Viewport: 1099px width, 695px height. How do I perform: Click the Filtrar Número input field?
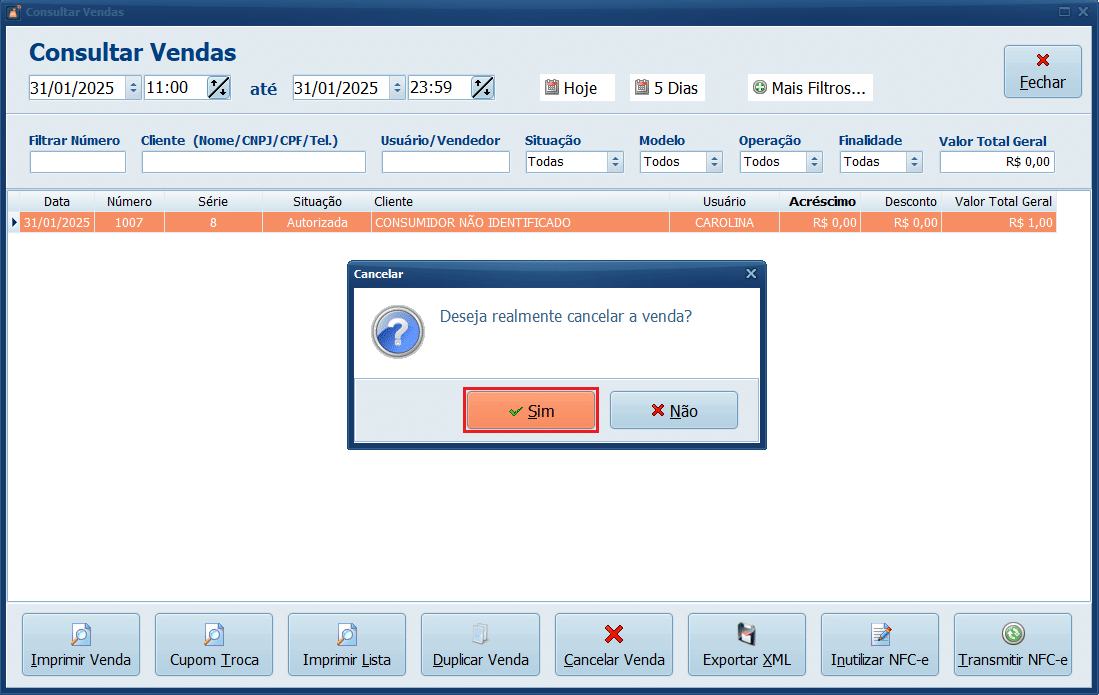point(78,162)
